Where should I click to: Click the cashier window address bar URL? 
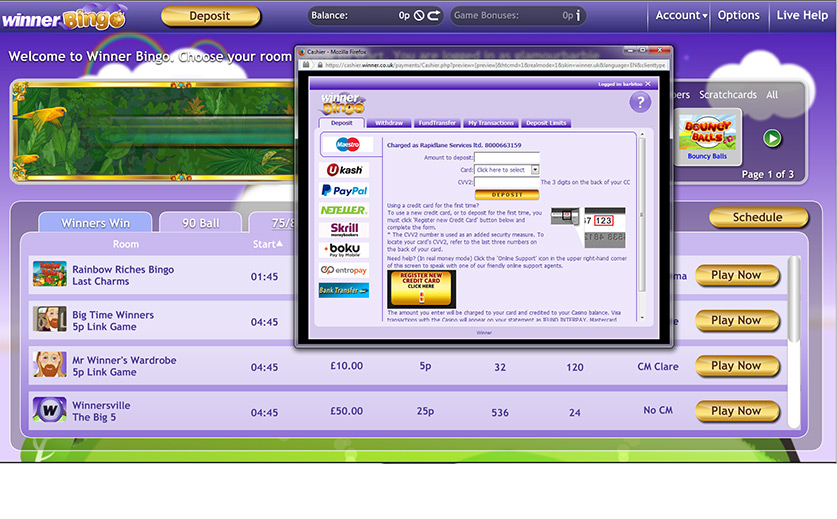coord(495,65)
